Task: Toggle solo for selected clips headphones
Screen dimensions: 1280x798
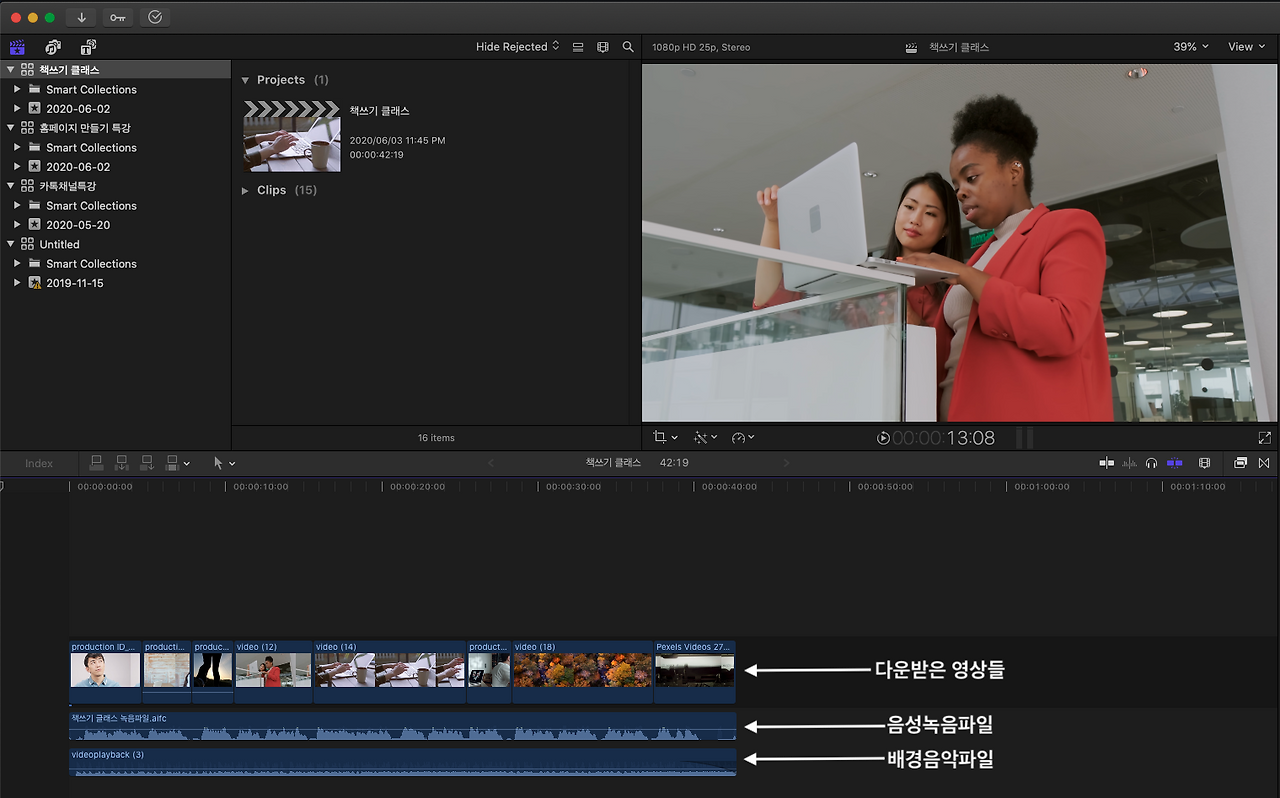Action: [1152, 463]
